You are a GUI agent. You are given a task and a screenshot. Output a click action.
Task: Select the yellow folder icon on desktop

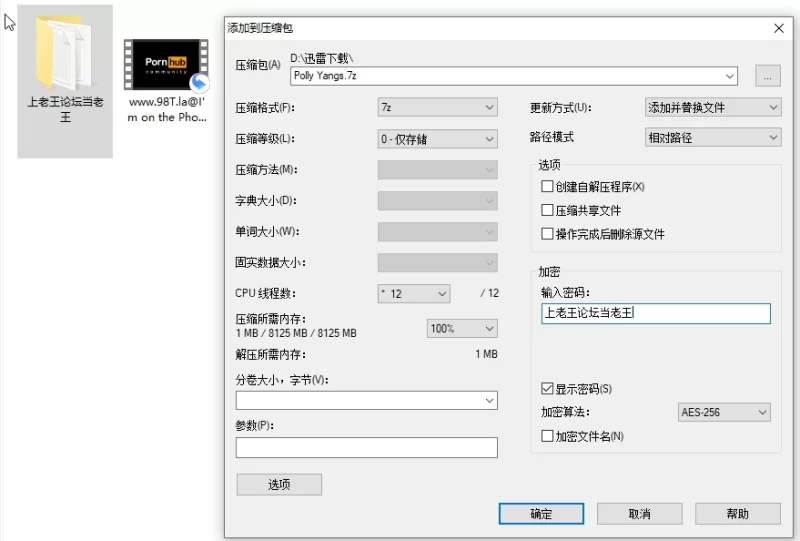pyautogui.click(x=64, y=53)
